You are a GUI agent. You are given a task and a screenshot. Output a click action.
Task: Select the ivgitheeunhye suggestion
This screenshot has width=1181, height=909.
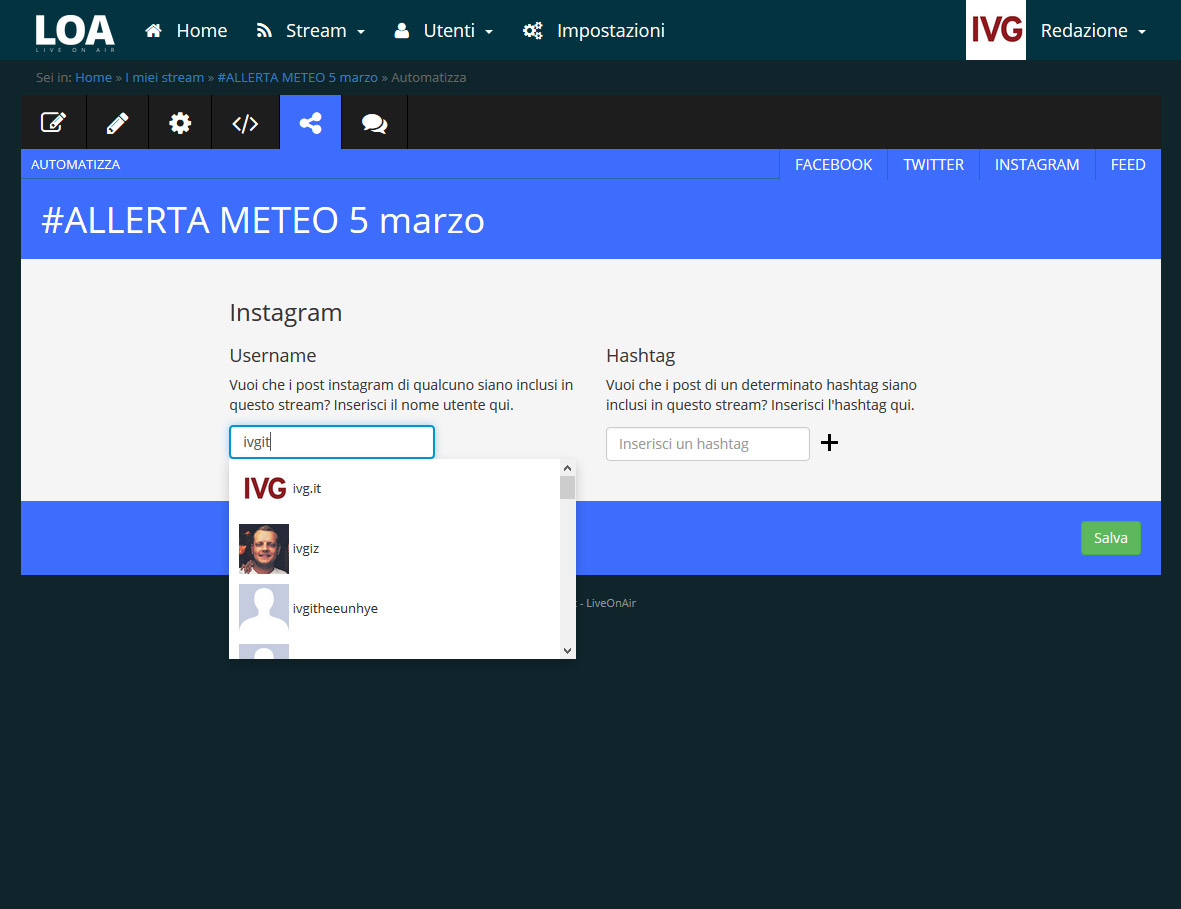395,609
